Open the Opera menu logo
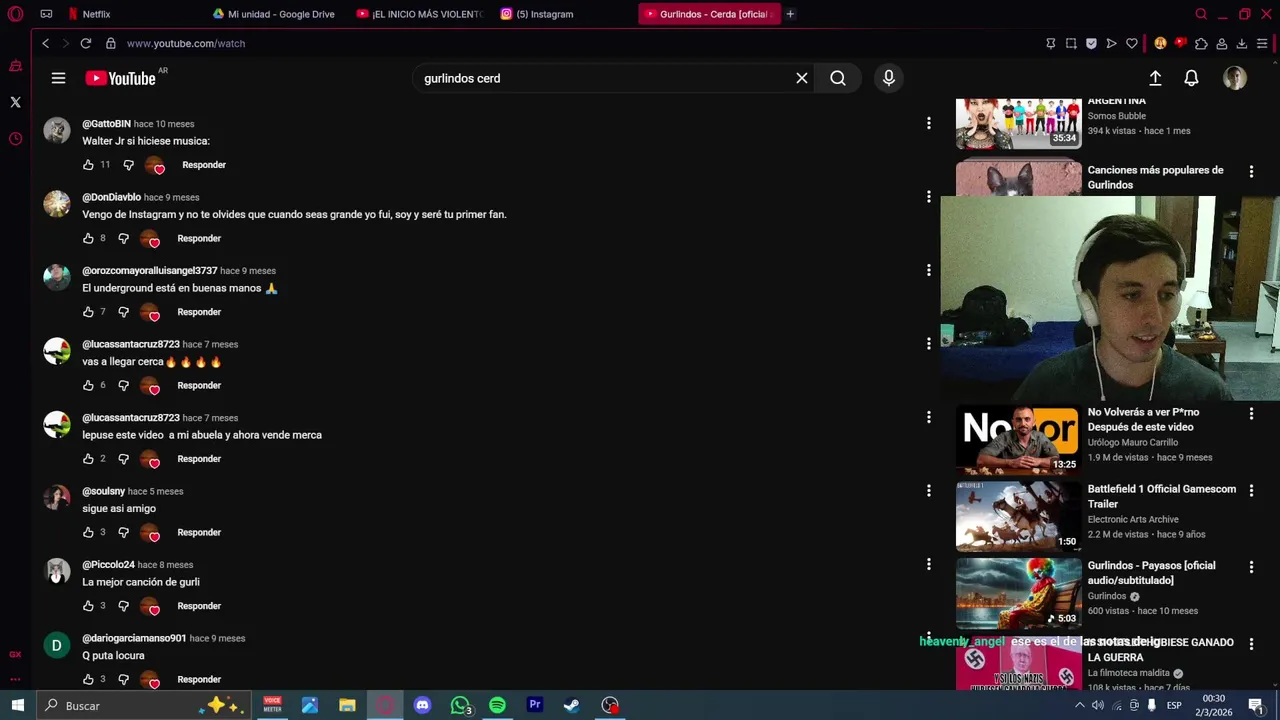 point(15,14)
